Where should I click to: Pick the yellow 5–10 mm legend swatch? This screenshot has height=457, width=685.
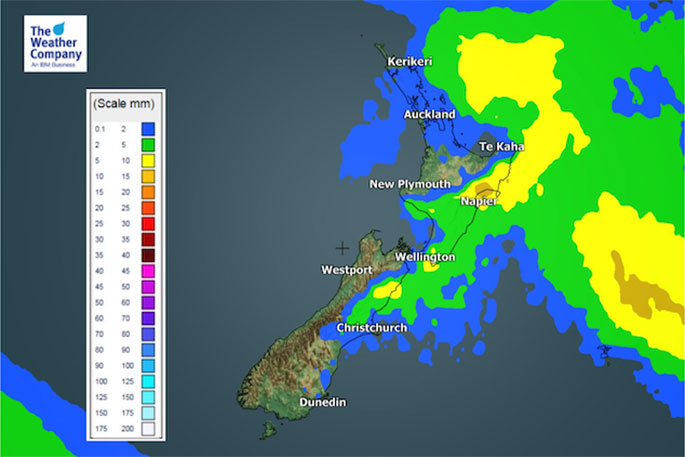(147, 161)
